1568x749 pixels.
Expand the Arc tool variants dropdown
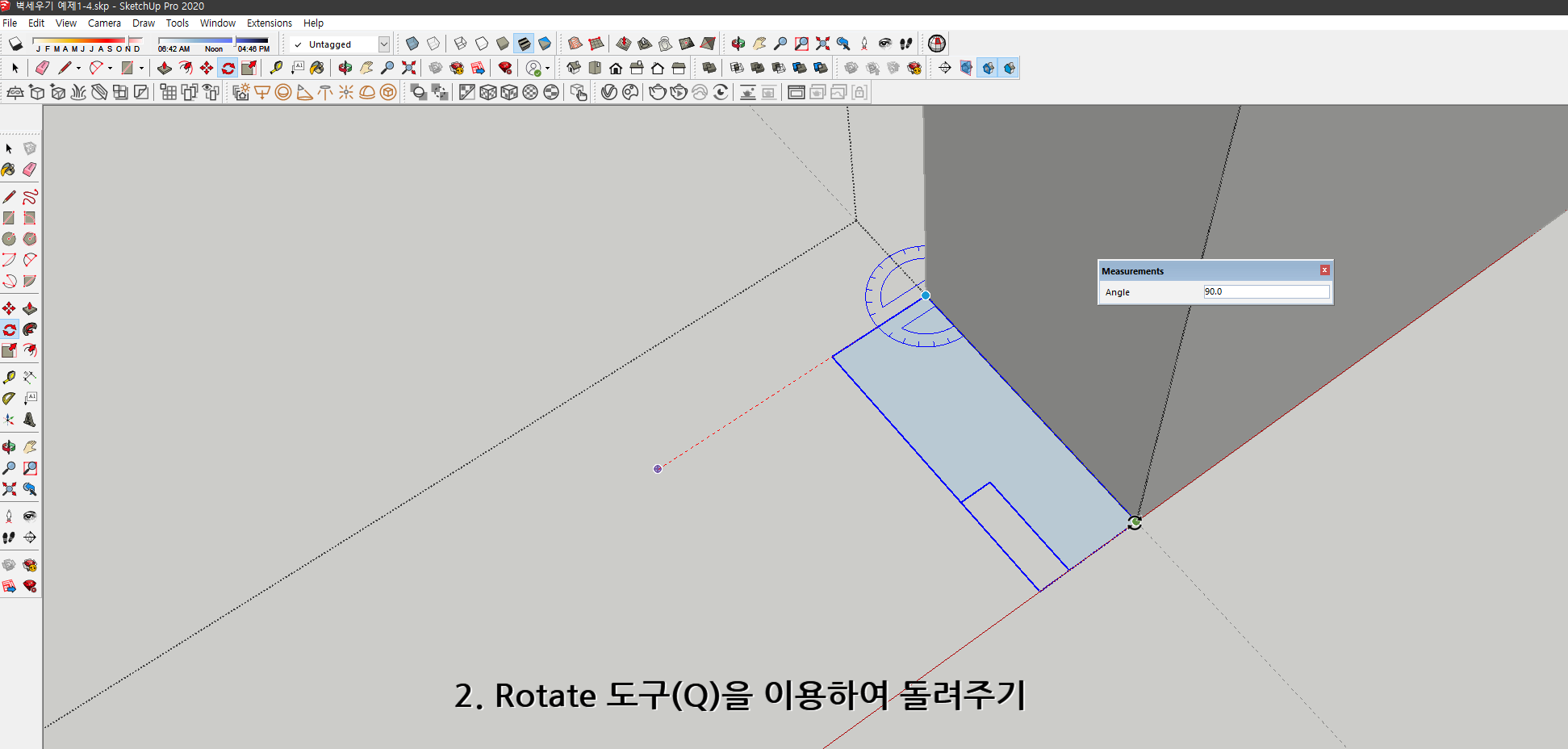[x=110, y=68]
